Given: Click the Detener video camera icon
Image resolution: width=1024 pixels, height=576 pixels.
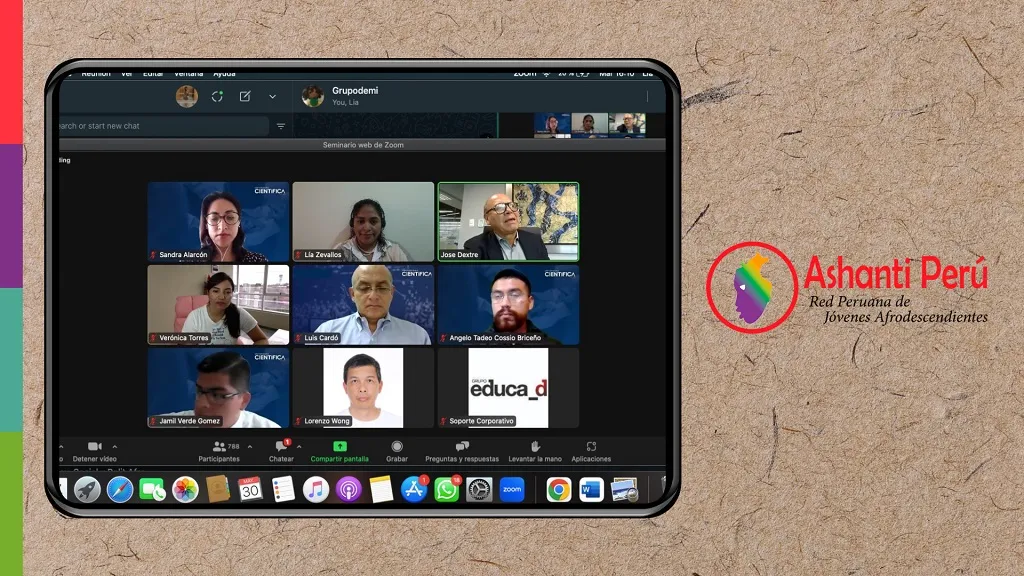Looking at the screenshot, I should click(94, 447).
